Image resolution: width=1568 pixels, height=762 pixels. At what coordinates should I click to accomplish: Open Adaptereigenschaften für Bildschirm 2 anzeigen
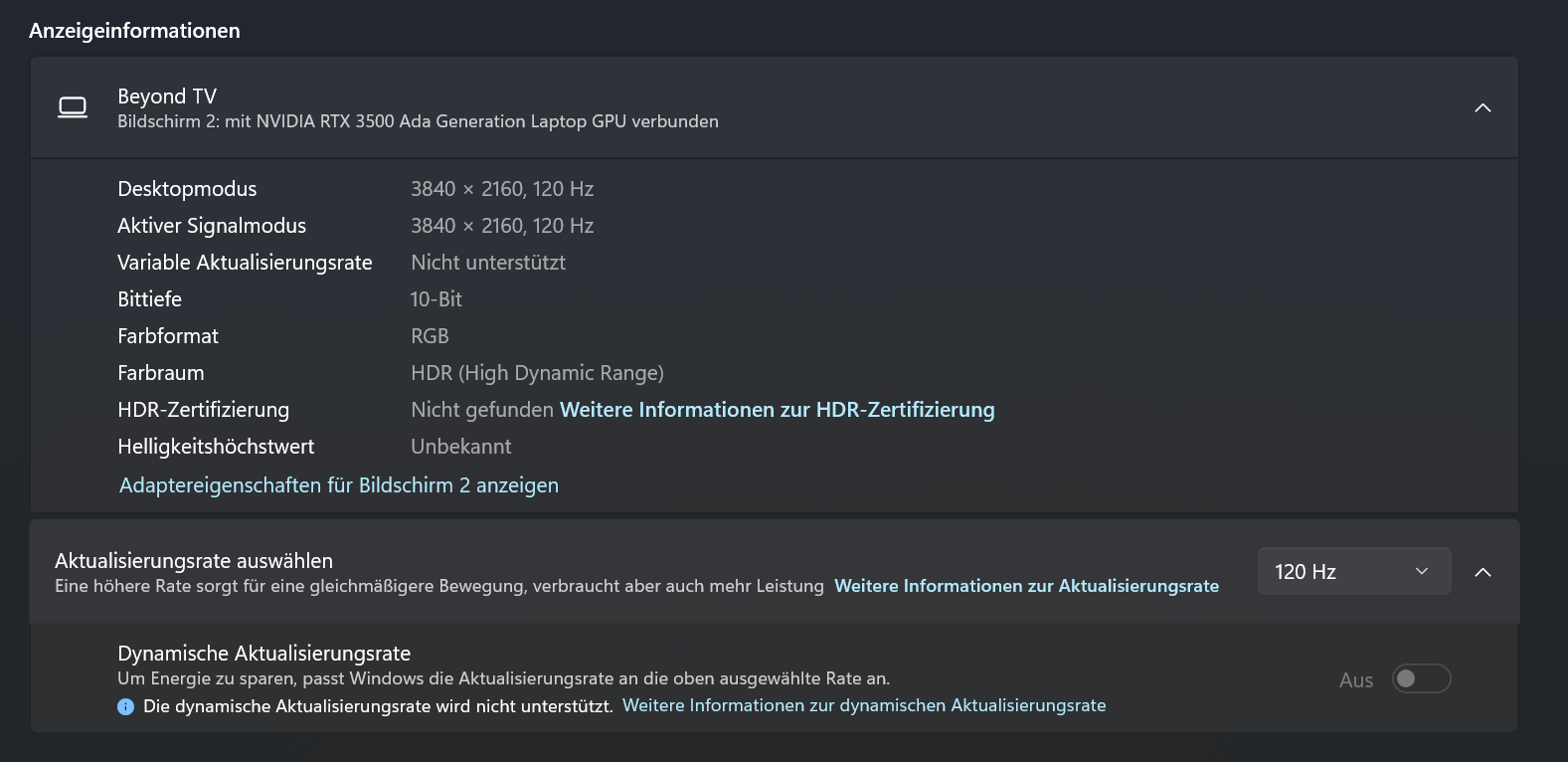tap(338, 485)
